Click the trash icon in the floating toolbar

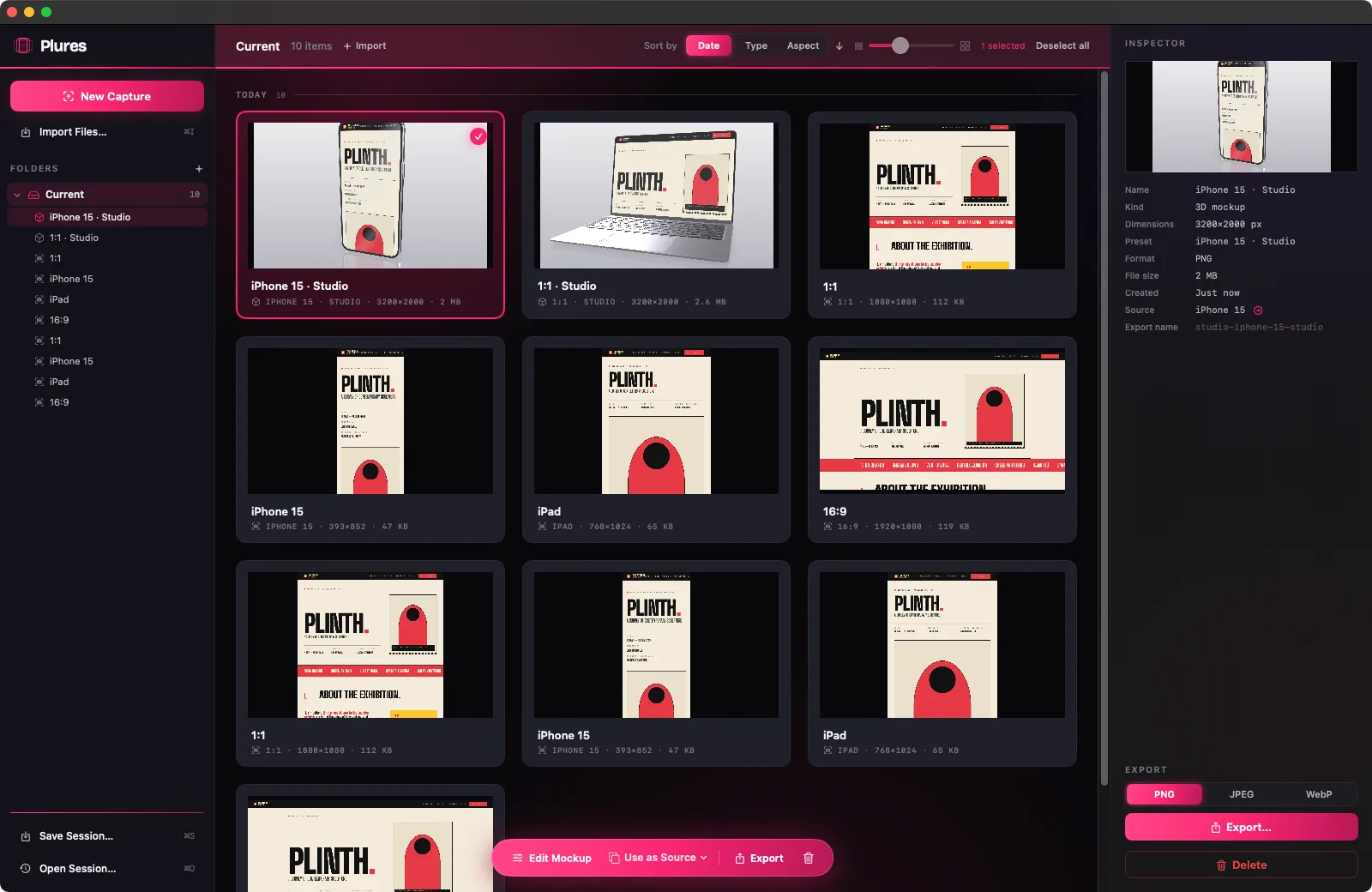[x=809, y=859]
